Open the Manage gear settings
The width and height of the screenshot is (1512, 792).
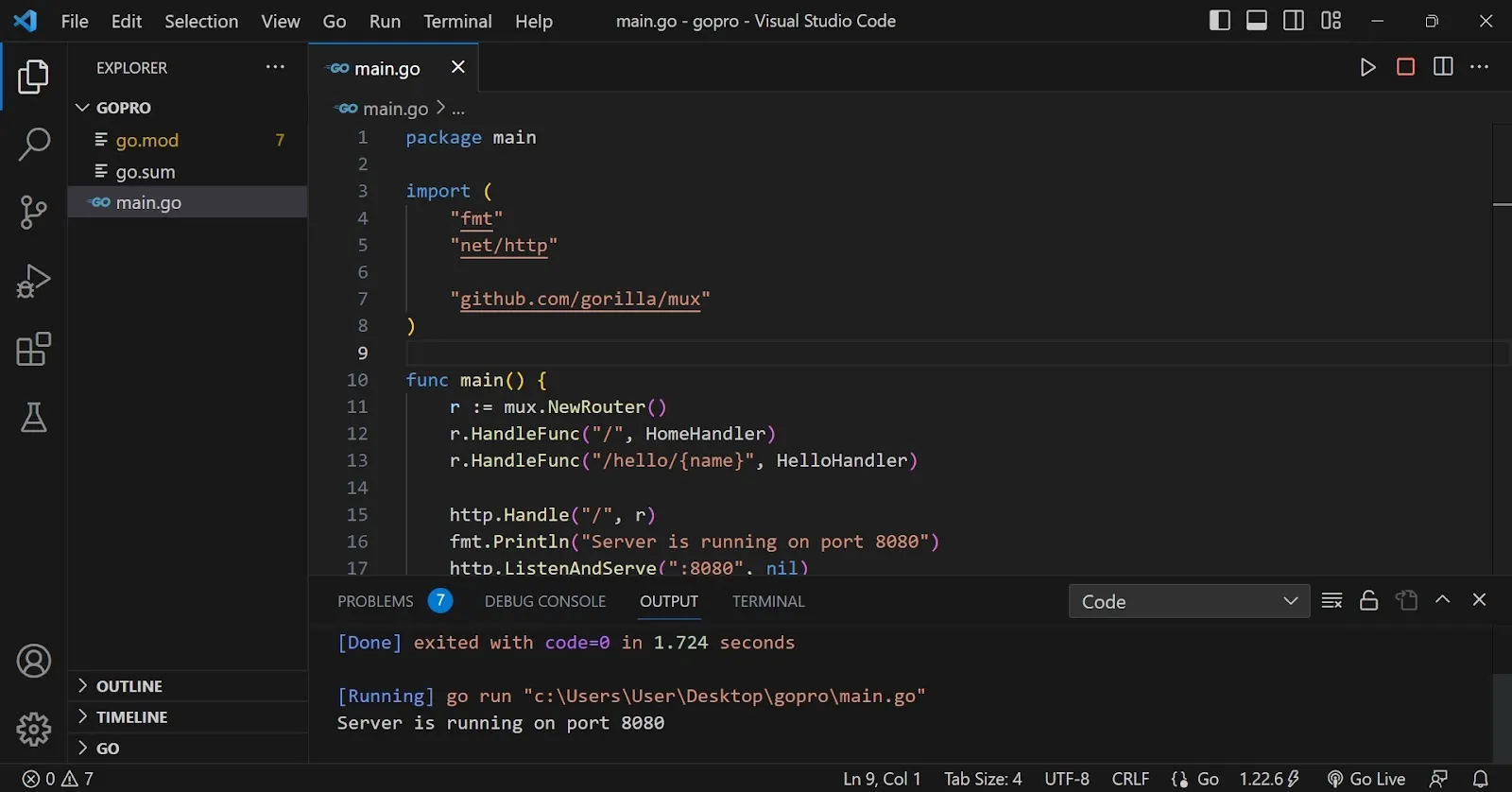click(33, 729)
